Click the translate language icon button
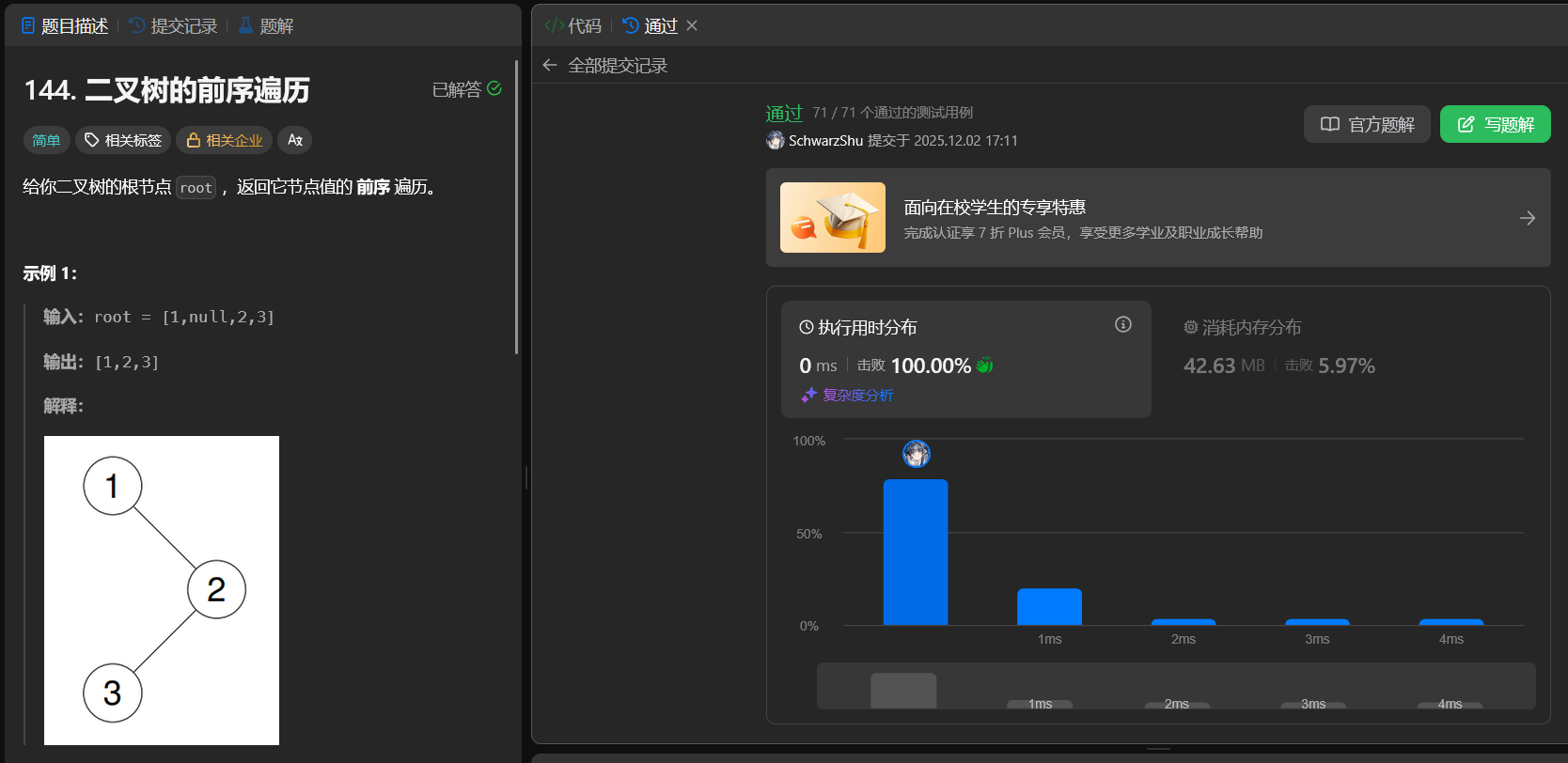Image resolution: width=1568 pixels, height=763 pixels. [295, 140]
